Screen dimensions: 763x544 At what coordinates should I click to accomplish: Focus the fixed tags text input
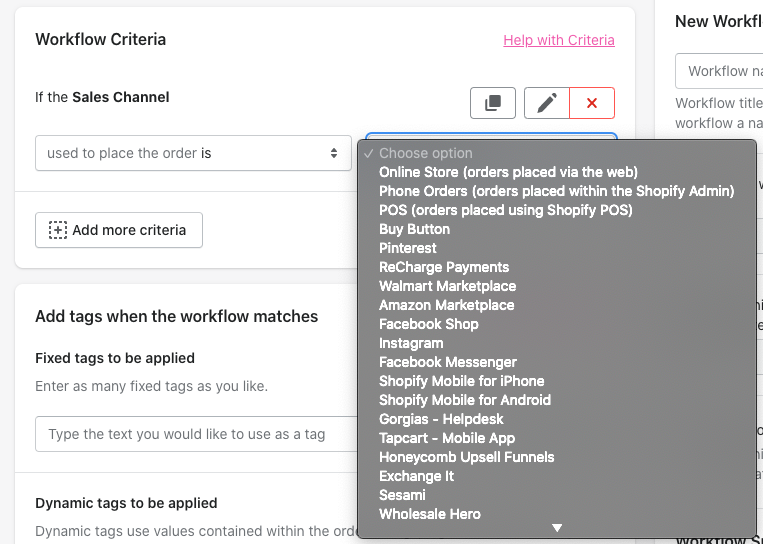tap(197, 434)
